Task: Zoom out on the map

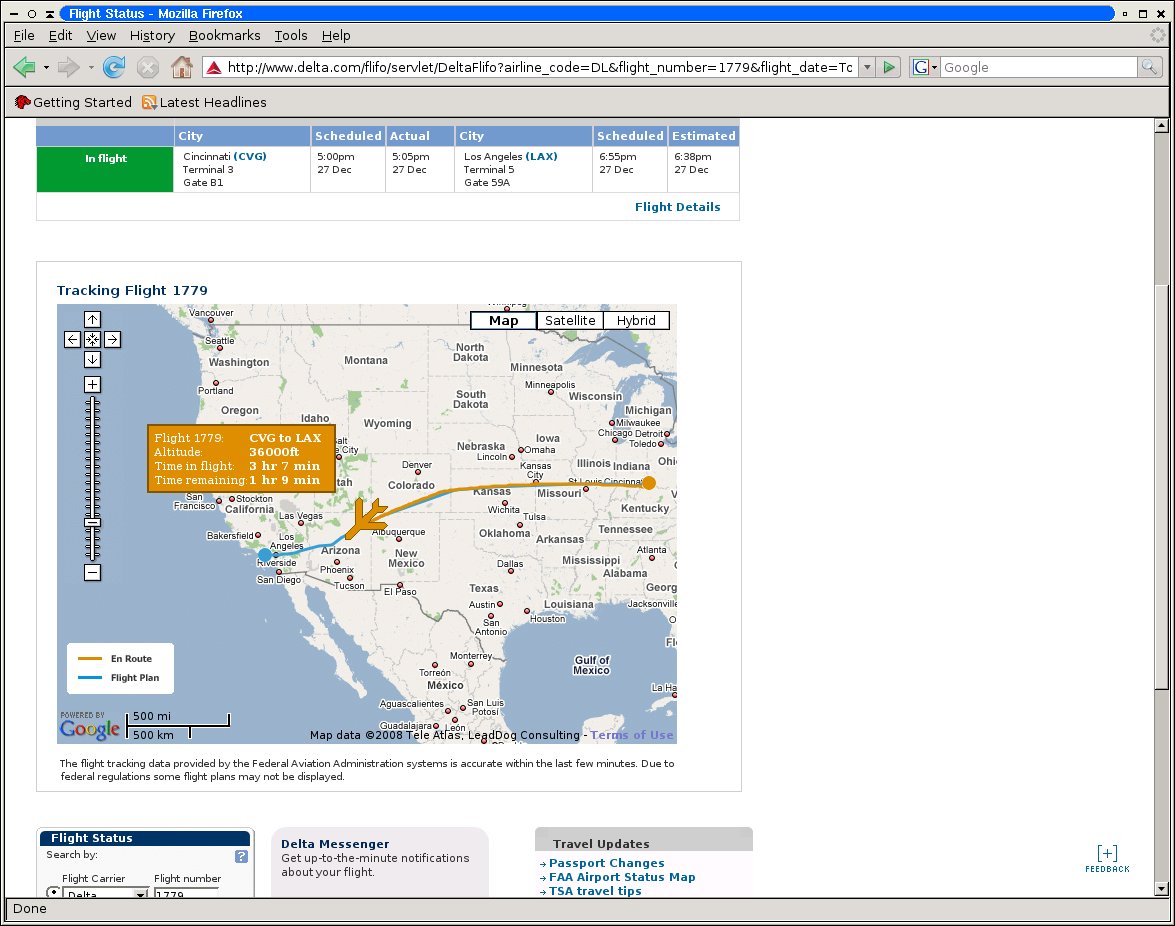Action: tap(92, 572)
